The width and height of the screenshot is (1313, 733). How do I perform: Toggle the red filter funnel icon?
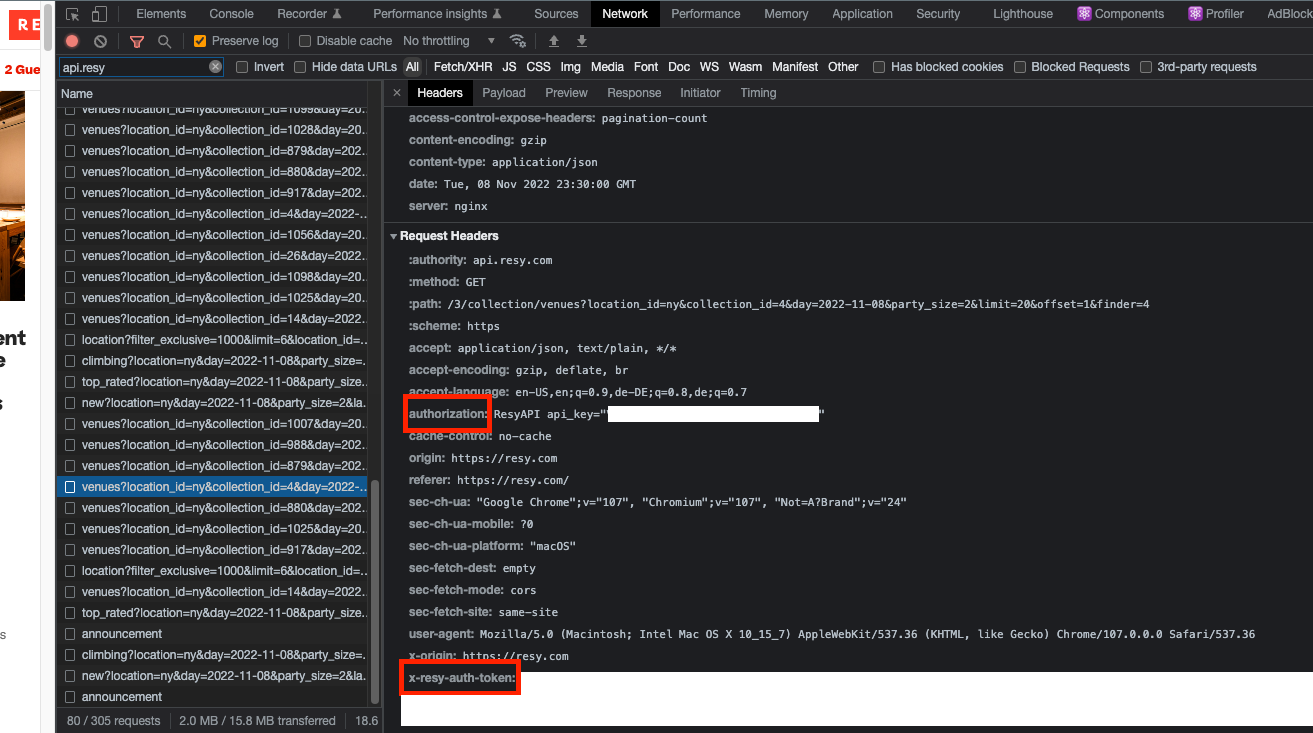tap(137, 41)
